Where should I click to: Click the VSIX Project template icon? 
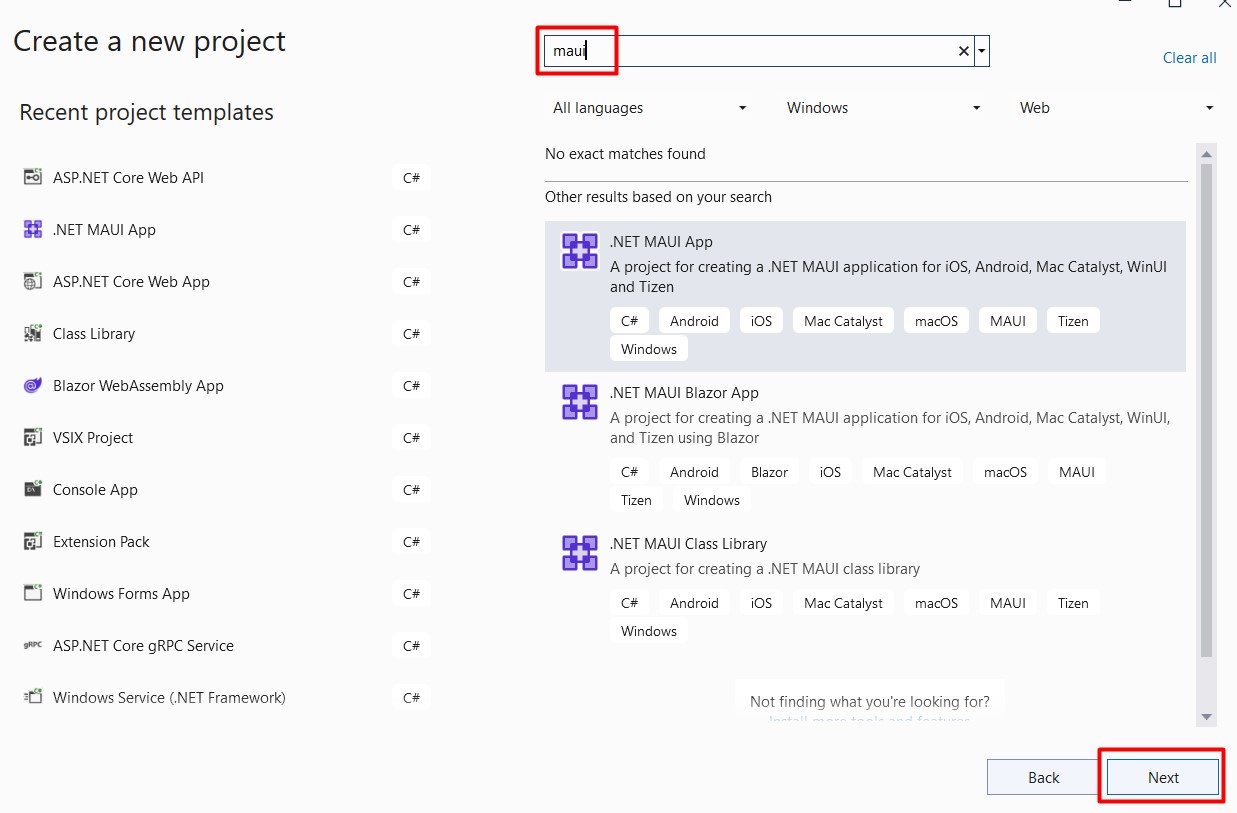pyautogui.click(x=32, y=437)
